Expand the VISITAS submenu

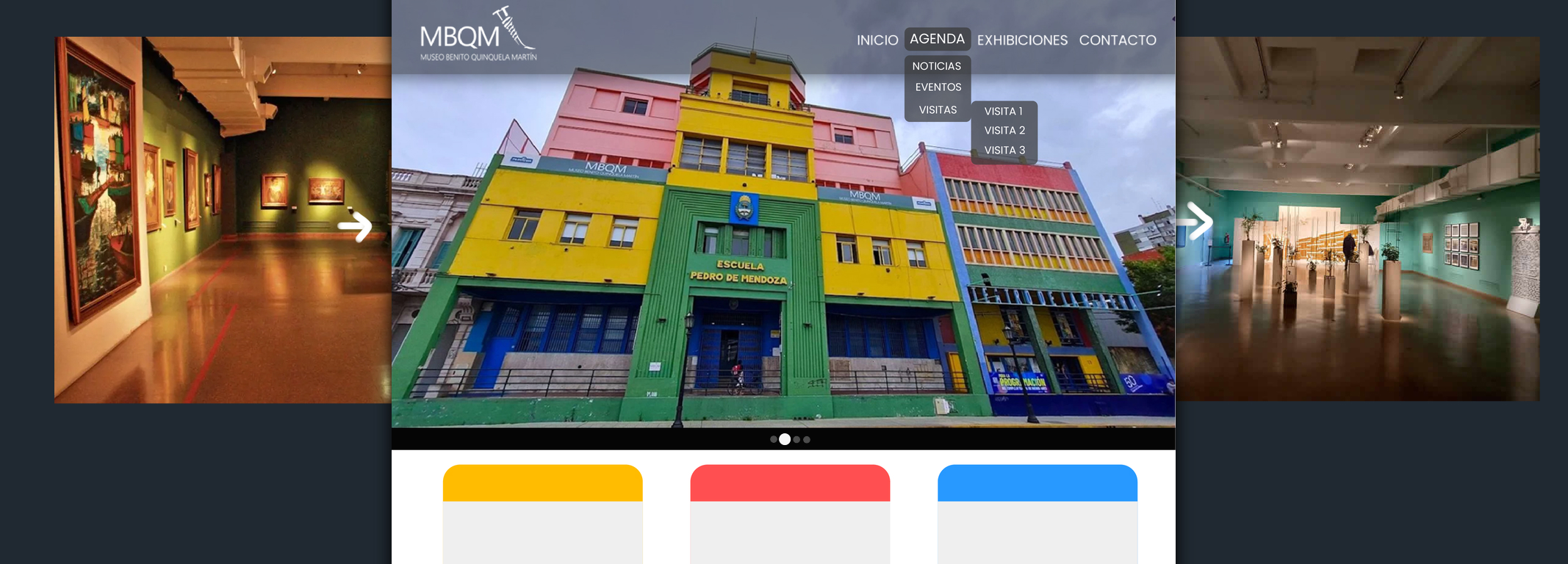938,110
